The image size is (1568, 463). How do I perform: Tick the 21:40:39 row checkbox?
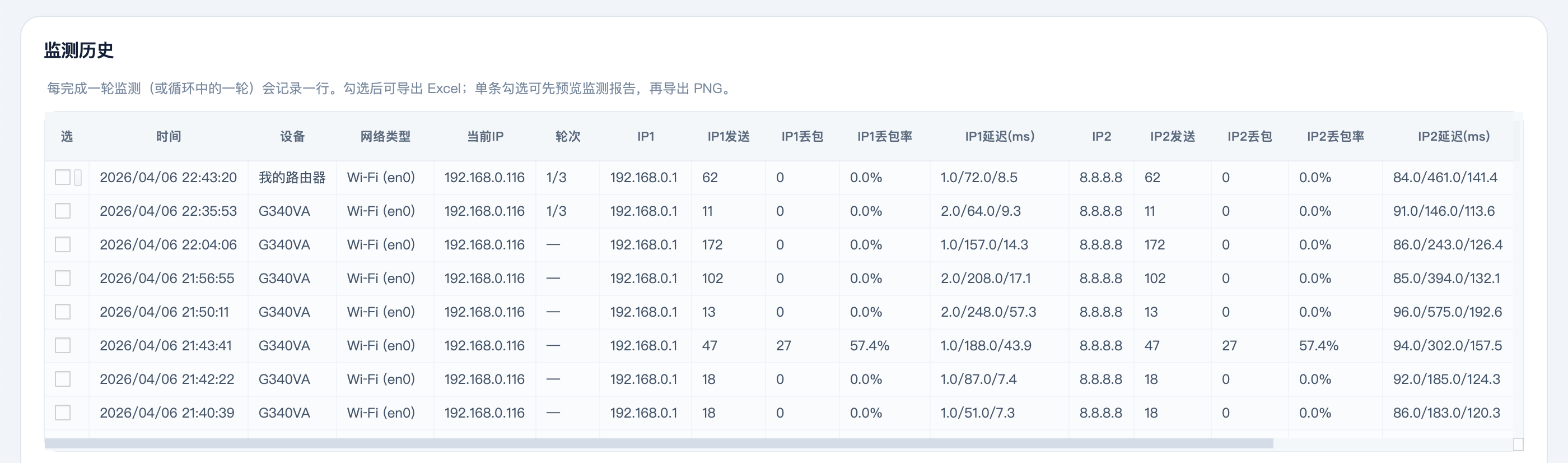point(63,413)
